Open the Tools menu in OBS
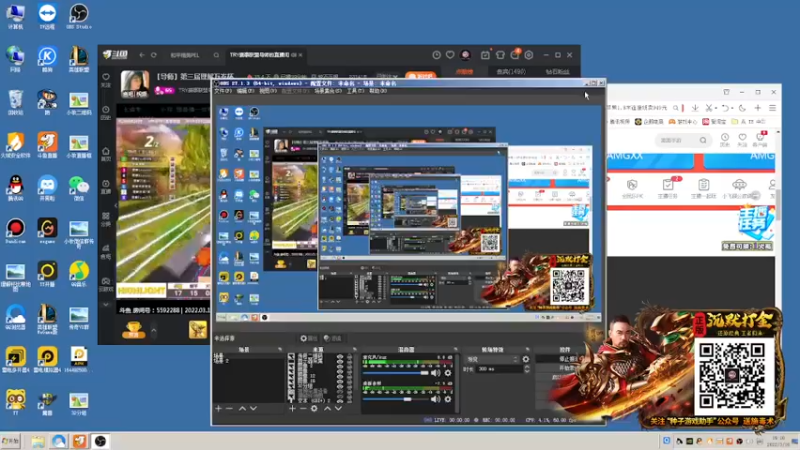Image resolution: width=800 pixels, height=450 pixels. tap(355, 91)
